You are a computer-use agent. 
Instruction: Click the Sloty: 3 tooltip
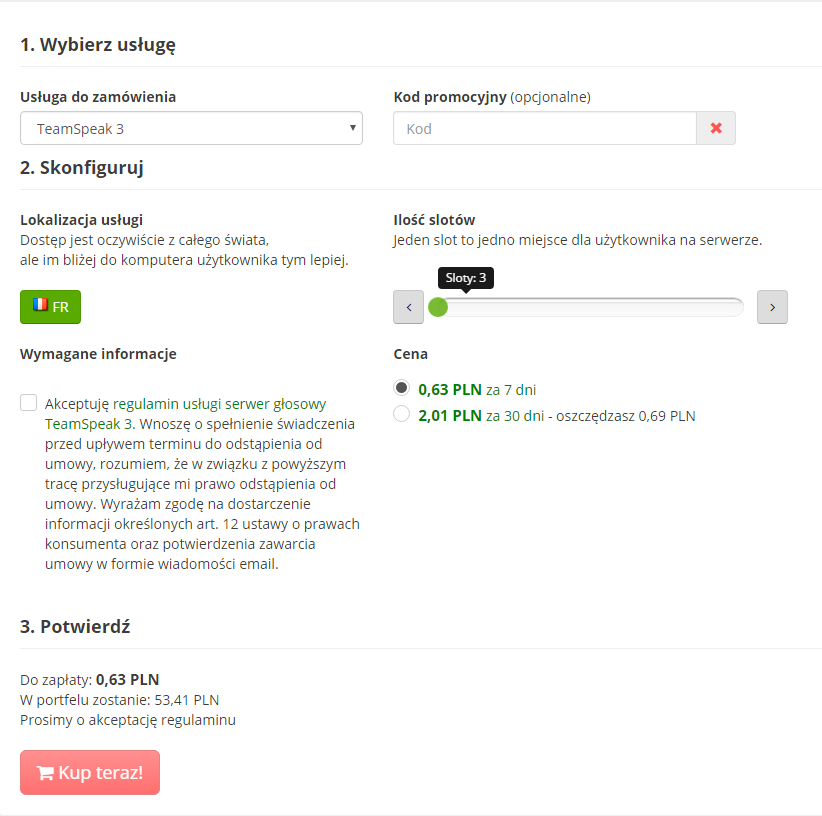466,278
